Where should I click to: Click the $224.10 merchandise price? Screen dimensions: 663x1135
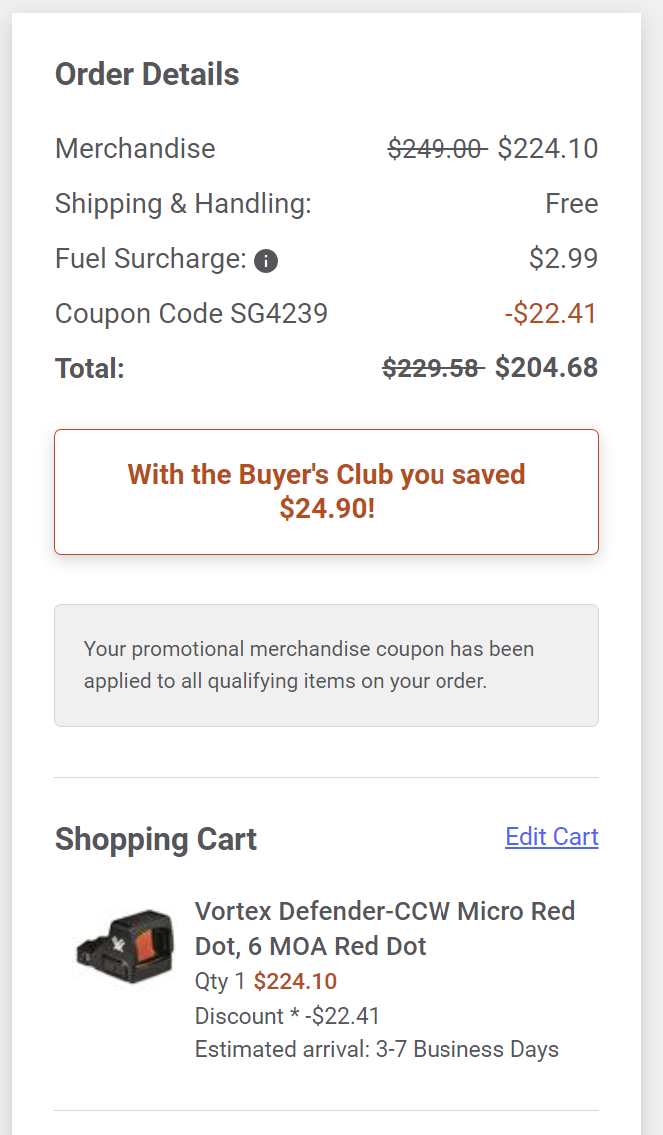point(548,148)
